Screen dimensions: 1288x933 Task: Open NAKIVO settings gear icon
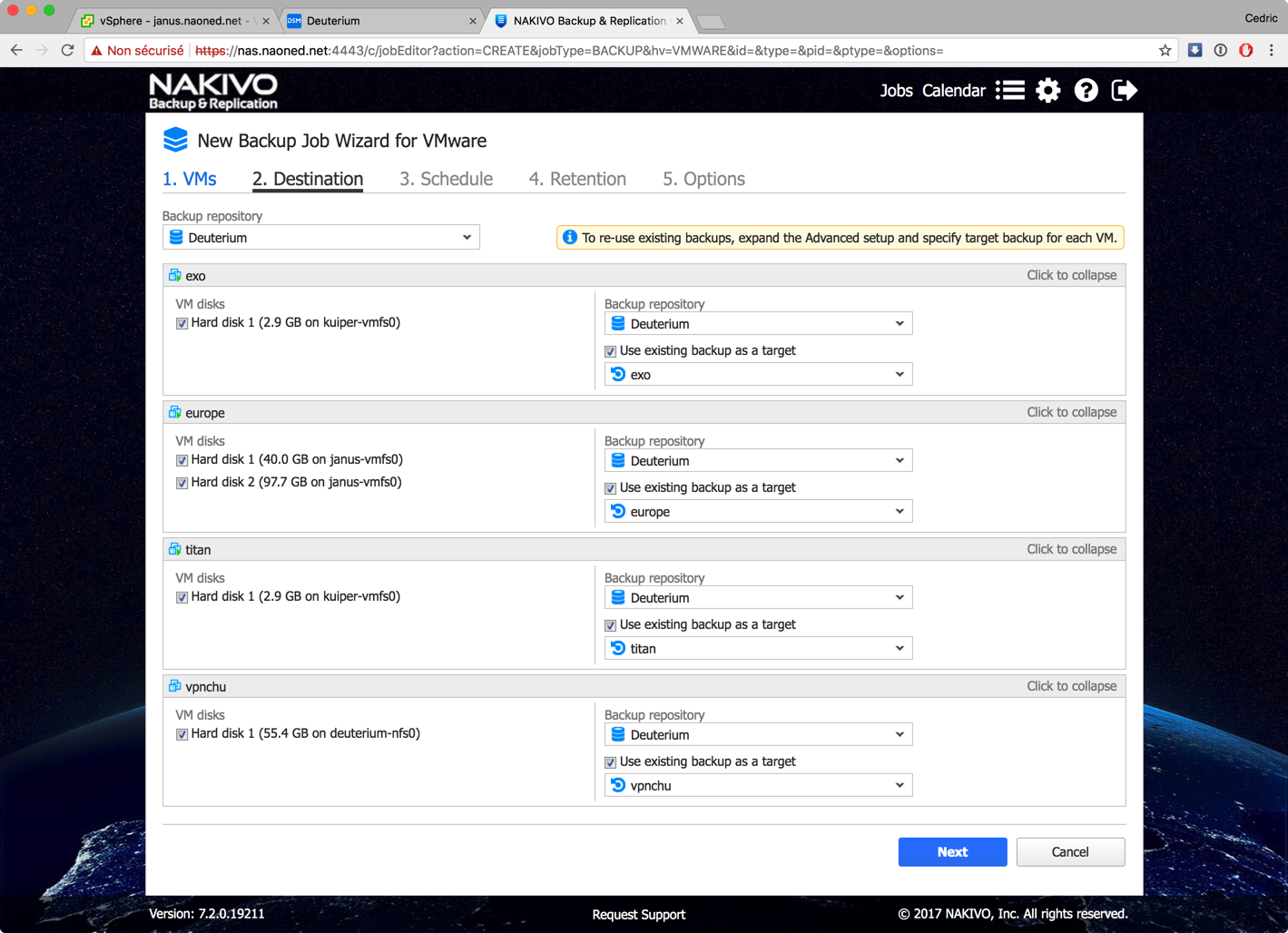(x=1047, y=91)
